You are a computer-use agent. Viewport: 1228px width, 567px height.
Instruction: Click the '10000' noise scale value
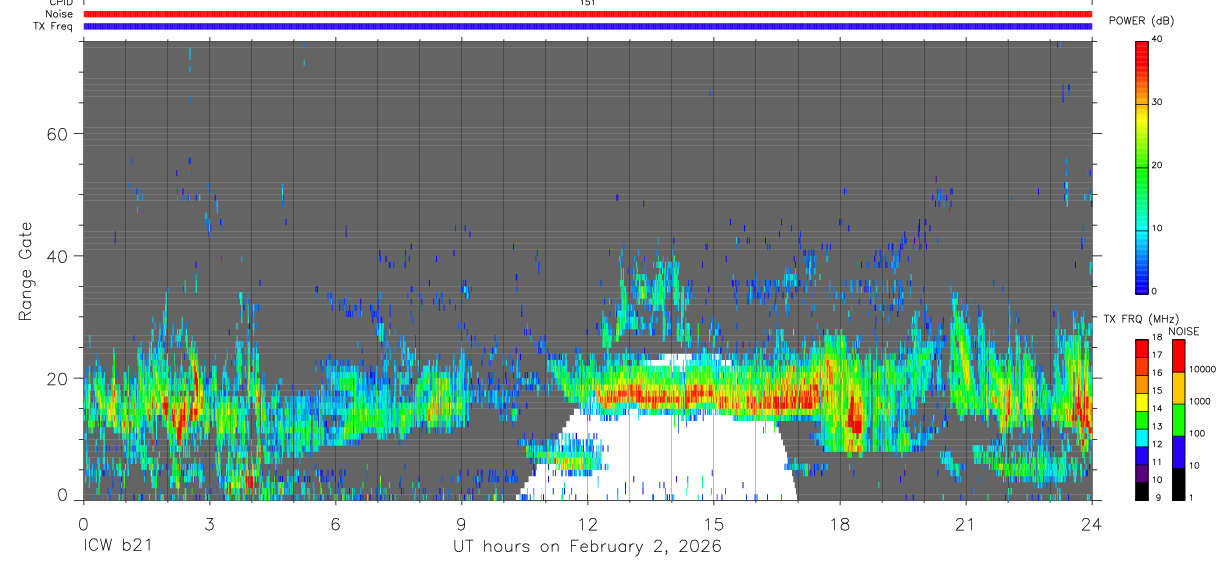(x=1204, y=369)
